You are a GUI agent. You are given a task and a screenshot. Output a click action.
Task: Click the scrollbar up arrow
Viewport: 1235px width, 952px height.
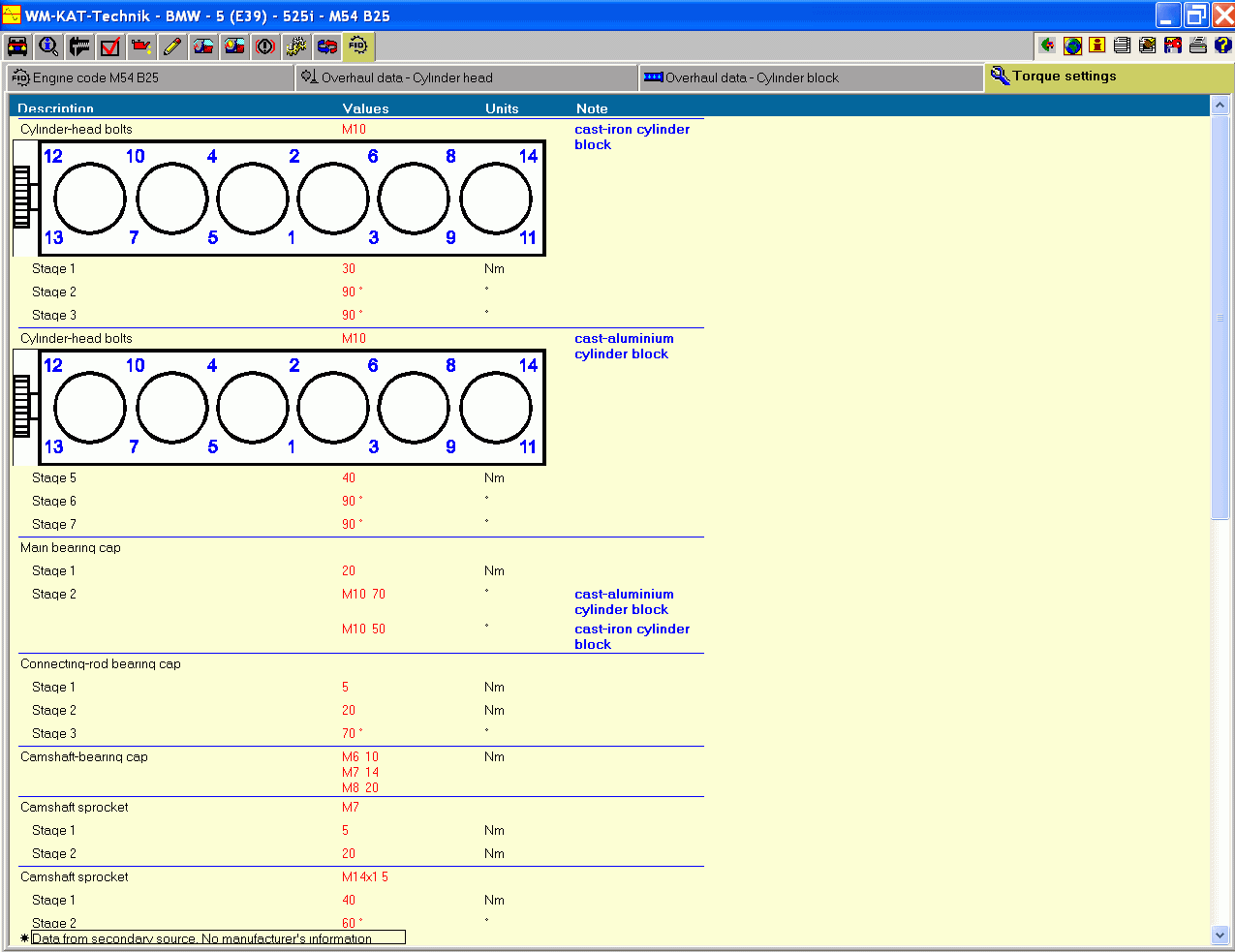click(1220, 105)
